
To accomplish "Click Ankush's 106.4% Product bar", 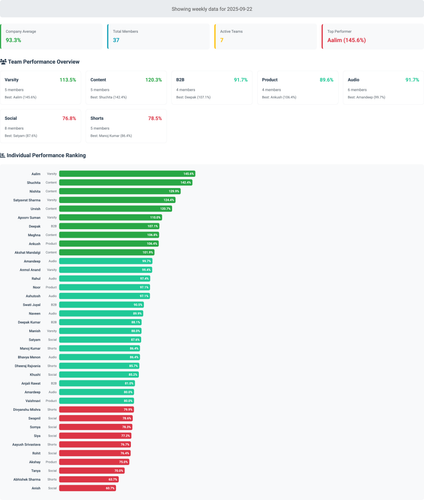I will pyautogui.click(x=109, y=244).
